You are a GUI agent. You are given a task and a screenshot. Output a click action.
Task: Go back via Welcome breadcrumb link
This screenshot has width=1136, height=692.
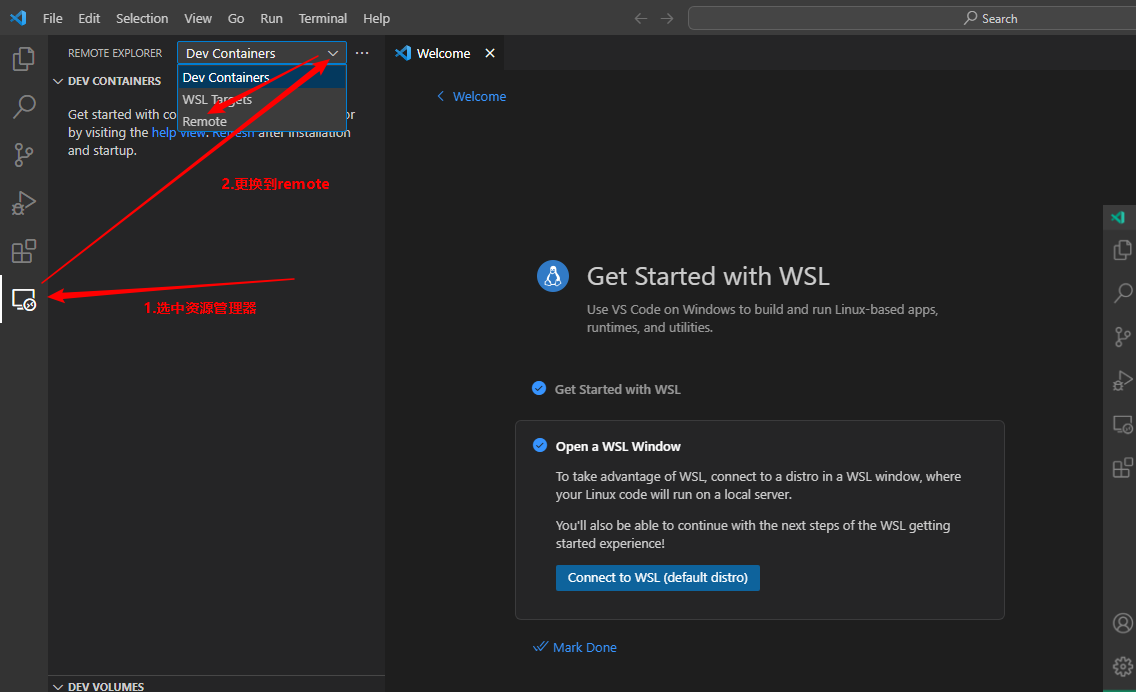coord(472,96)
